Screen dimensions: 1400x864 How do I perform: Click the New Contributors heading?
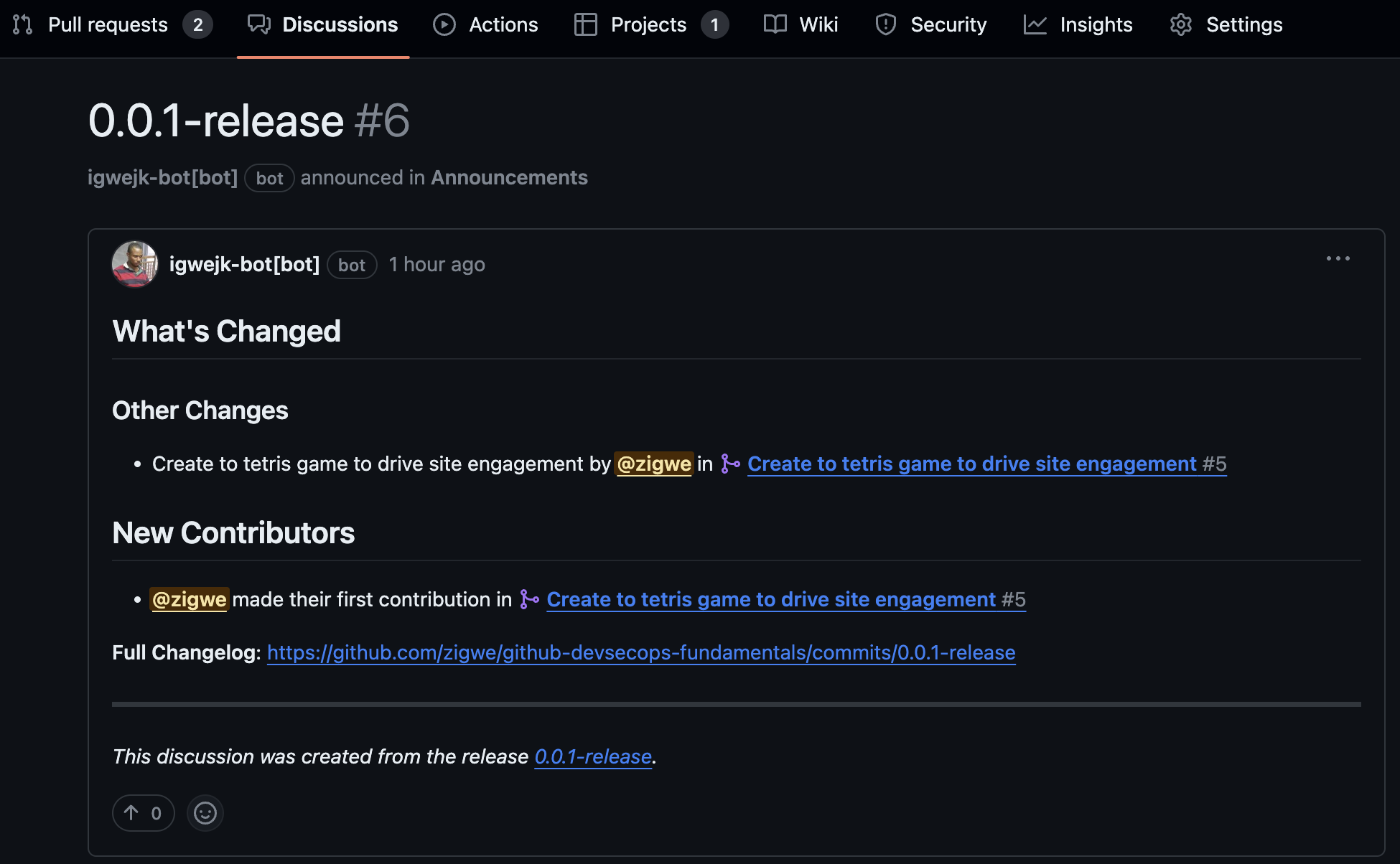click(x=233, y=532)
